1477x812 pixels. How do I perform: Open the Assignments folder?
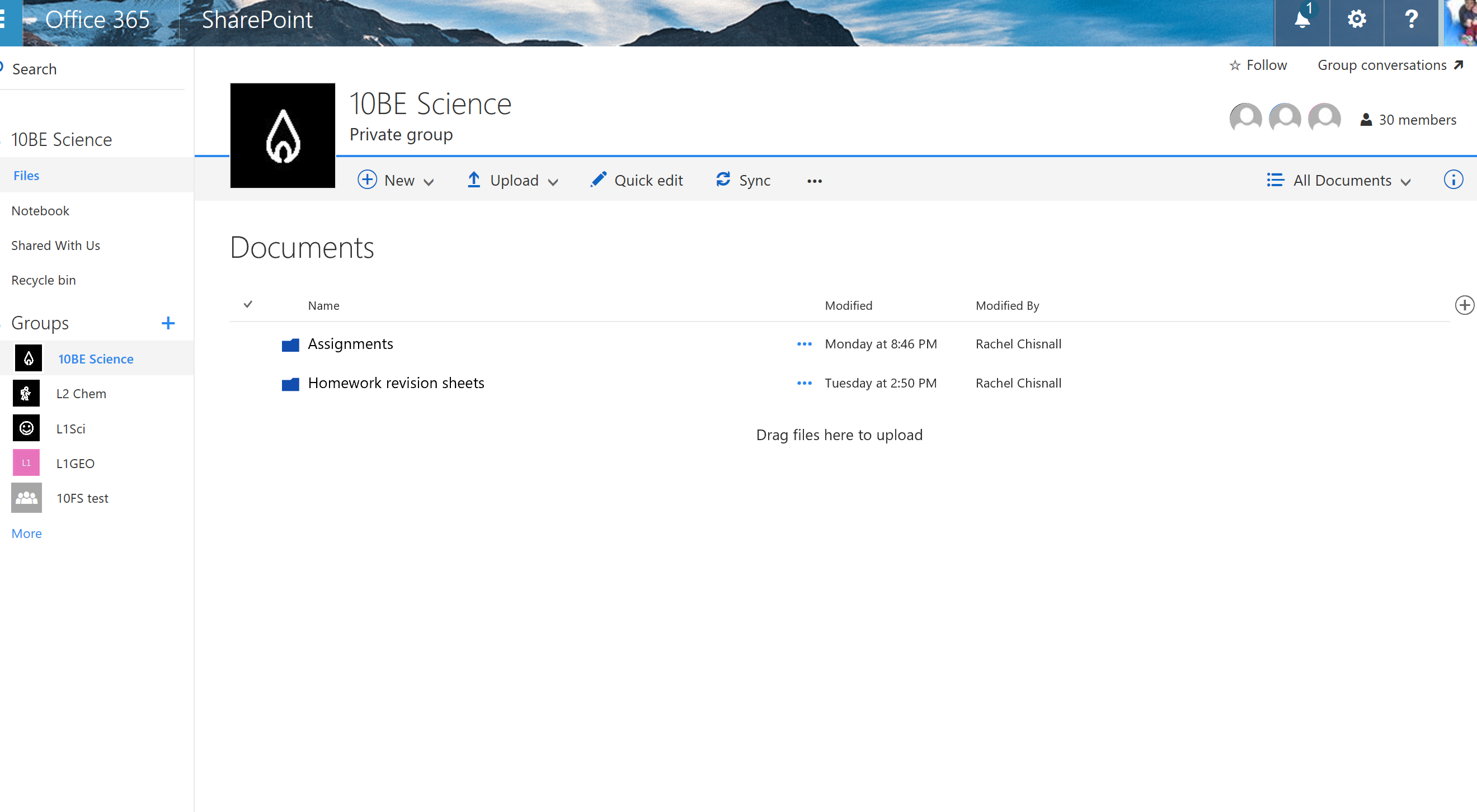[350, 344]
